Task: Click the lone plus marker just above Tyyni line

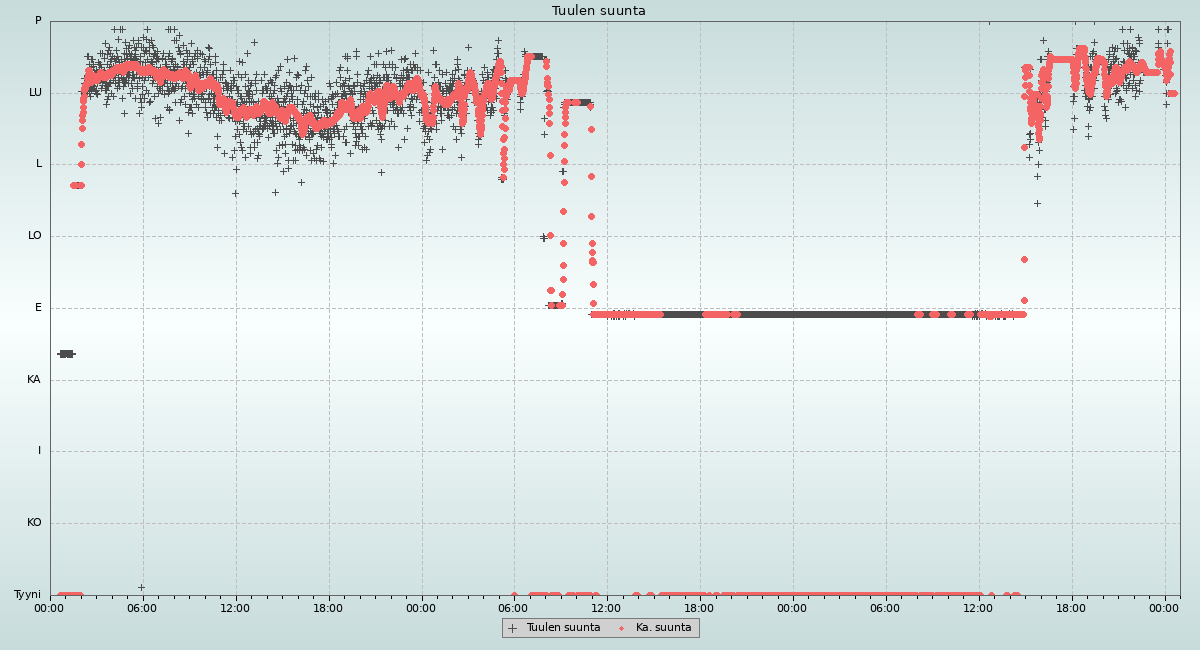Action: 141,587
